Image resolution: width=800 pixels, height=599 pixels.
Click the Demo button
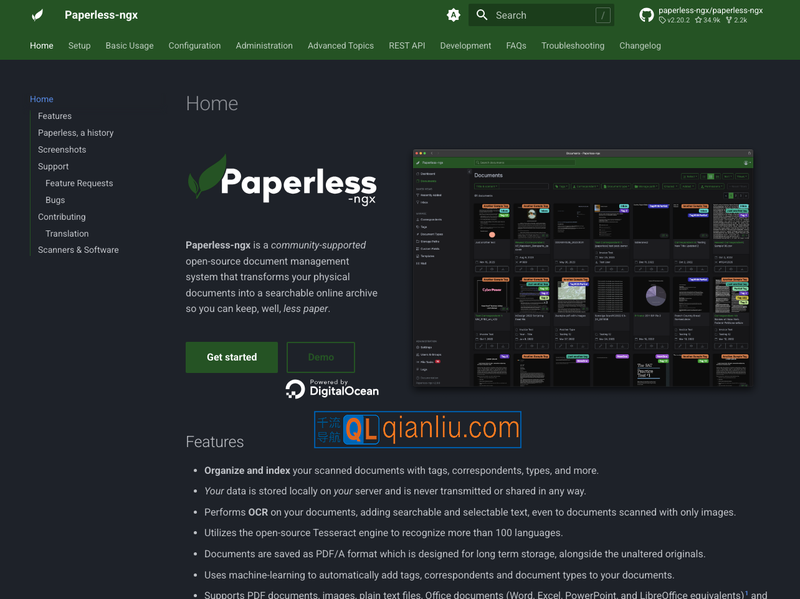pos(321,357)
